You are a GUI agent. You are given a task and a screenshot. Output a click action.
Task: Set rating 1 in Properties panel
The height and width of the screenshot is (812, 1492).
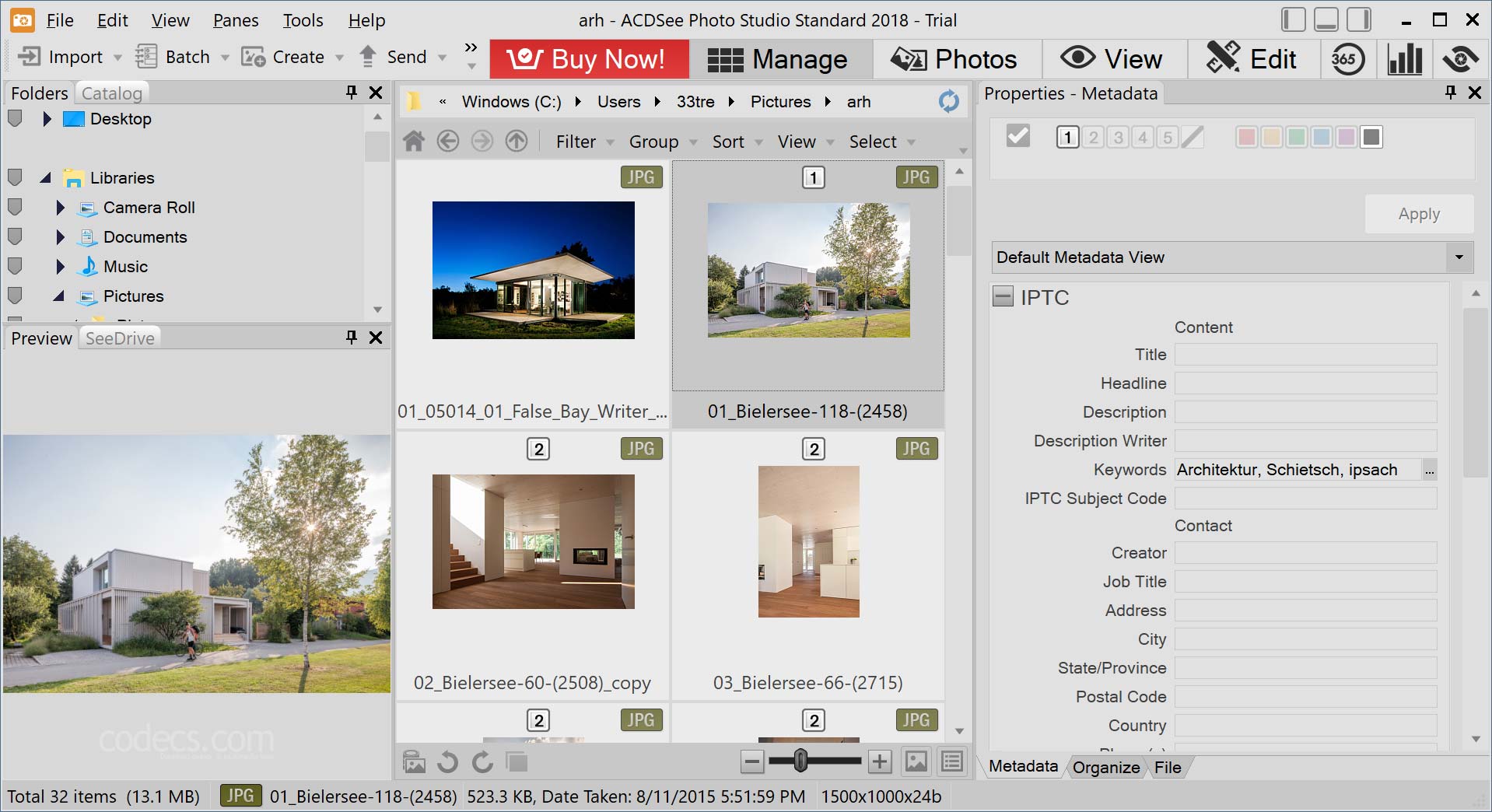pos(1068,138)
